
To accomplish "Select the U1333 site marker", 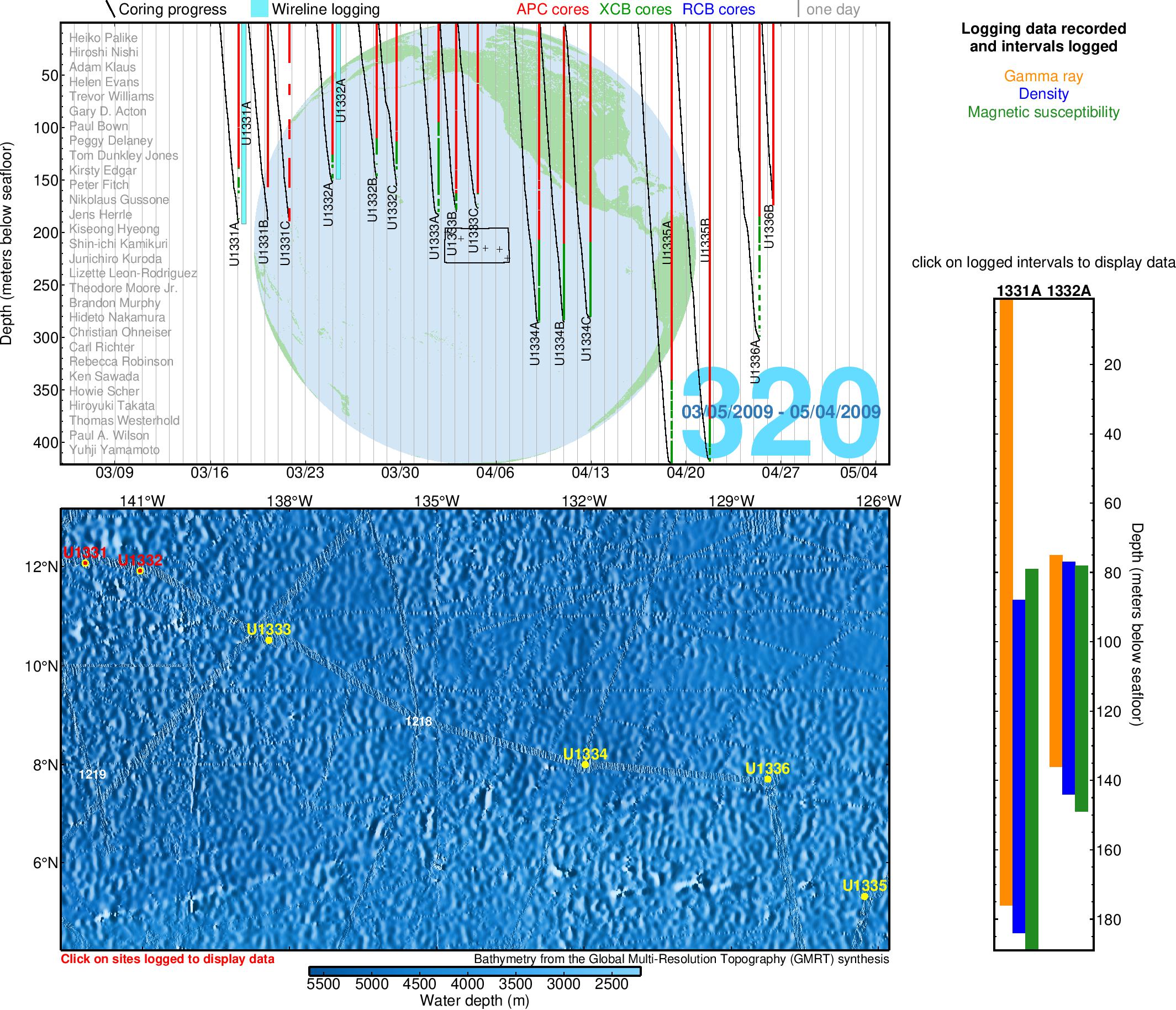I will [x=268, y=640].
